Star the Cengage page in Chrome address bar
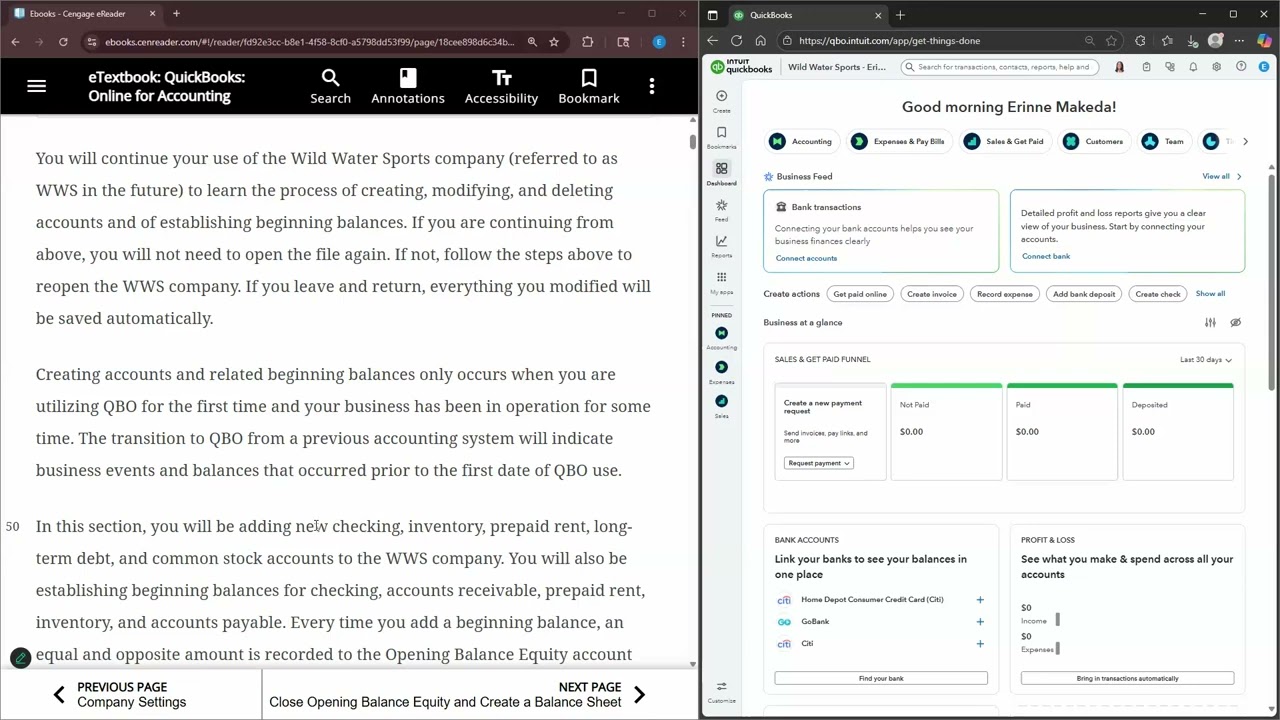Image resolution: width=1280 pixels, height=720 pixels. click(554, 42)
